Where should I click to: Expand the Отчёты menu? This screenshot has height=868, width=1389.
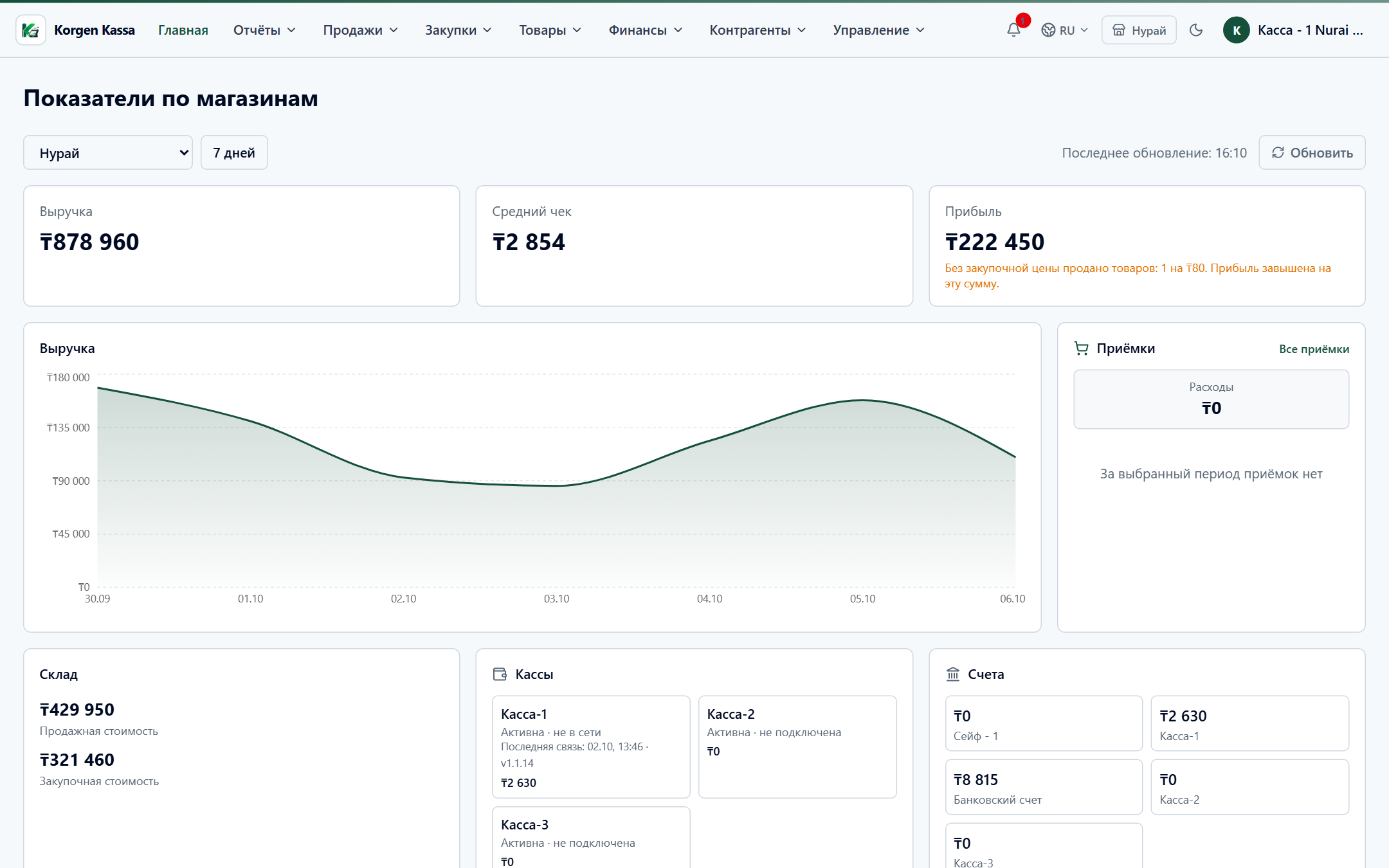coord(264,30)
